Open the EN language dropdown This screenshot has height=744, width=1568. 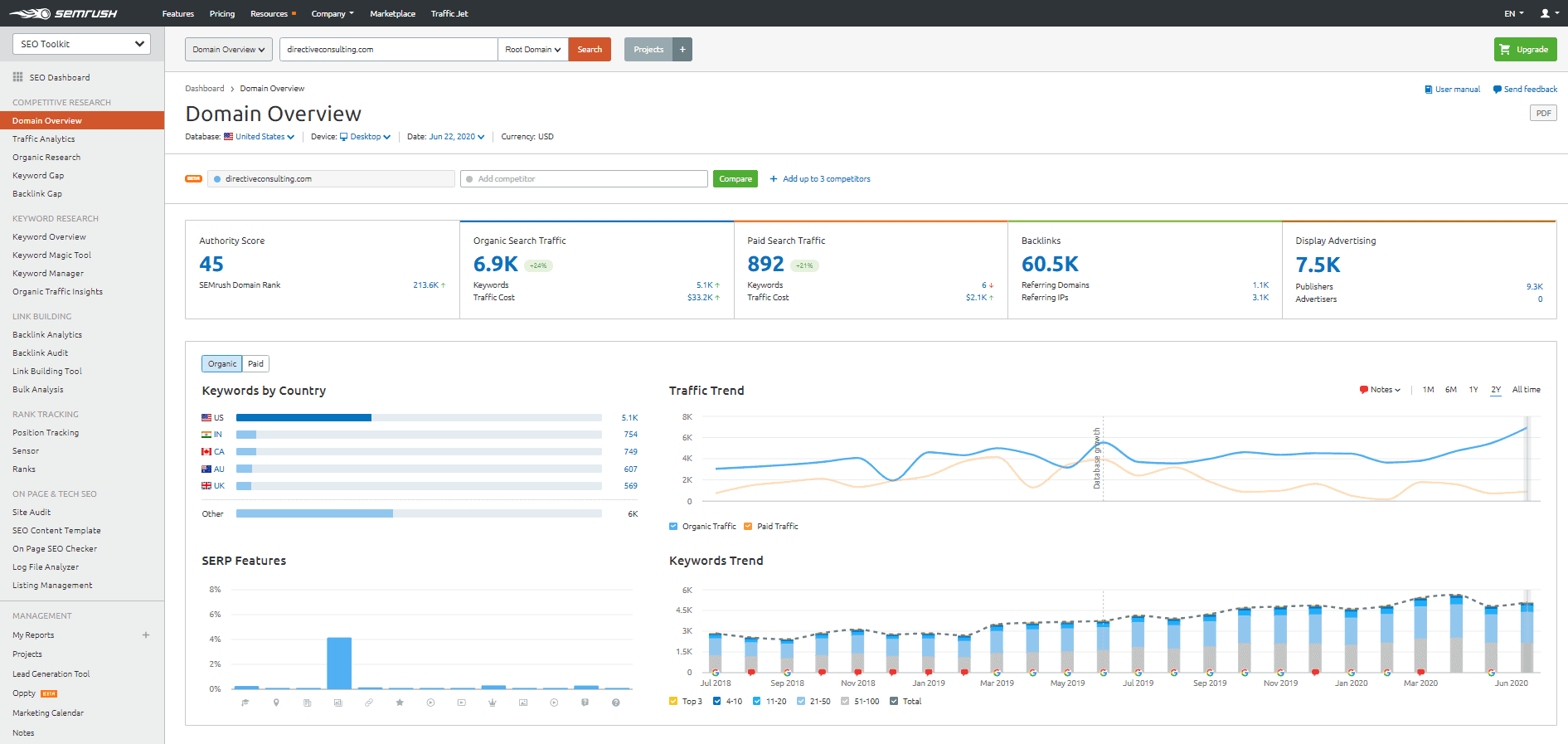tap(1514, 13)
